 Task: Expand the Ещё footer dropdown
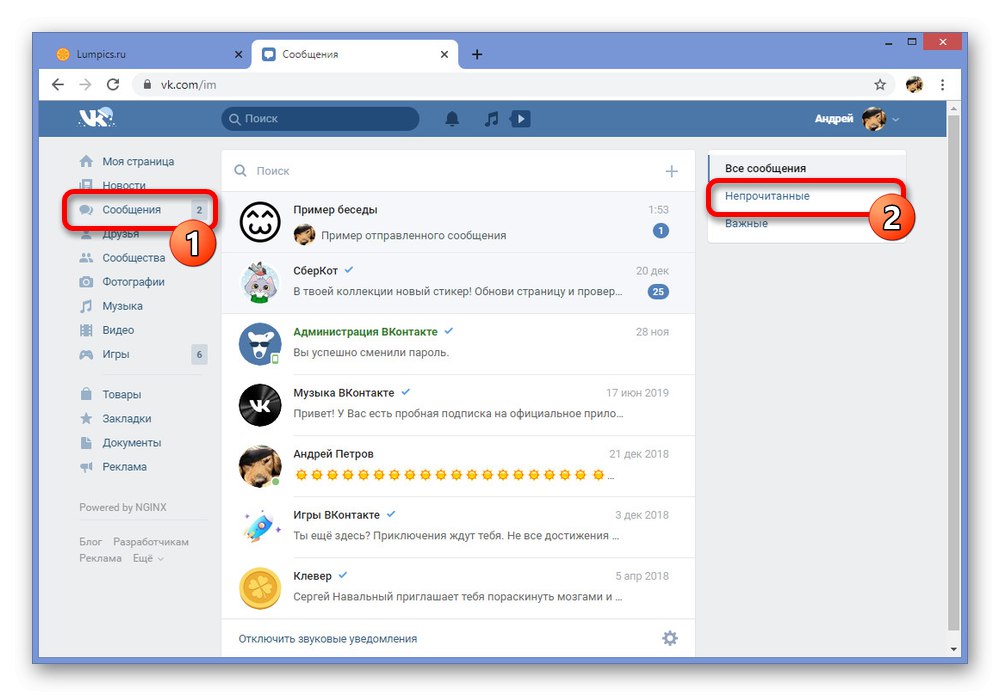click(x=148, y=558)
